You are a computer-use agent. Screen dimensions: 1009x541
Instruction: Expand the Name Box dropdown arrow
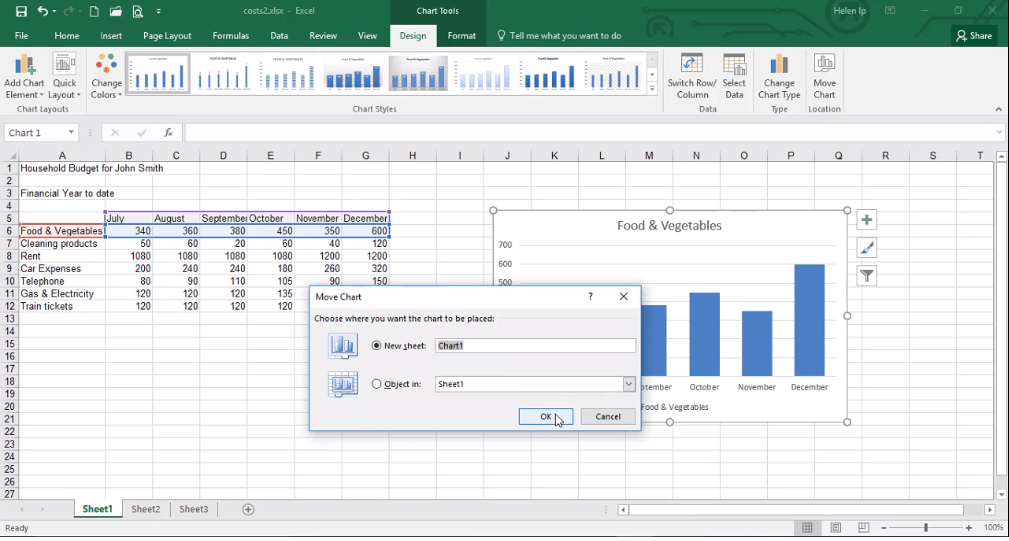click(71, 133)
